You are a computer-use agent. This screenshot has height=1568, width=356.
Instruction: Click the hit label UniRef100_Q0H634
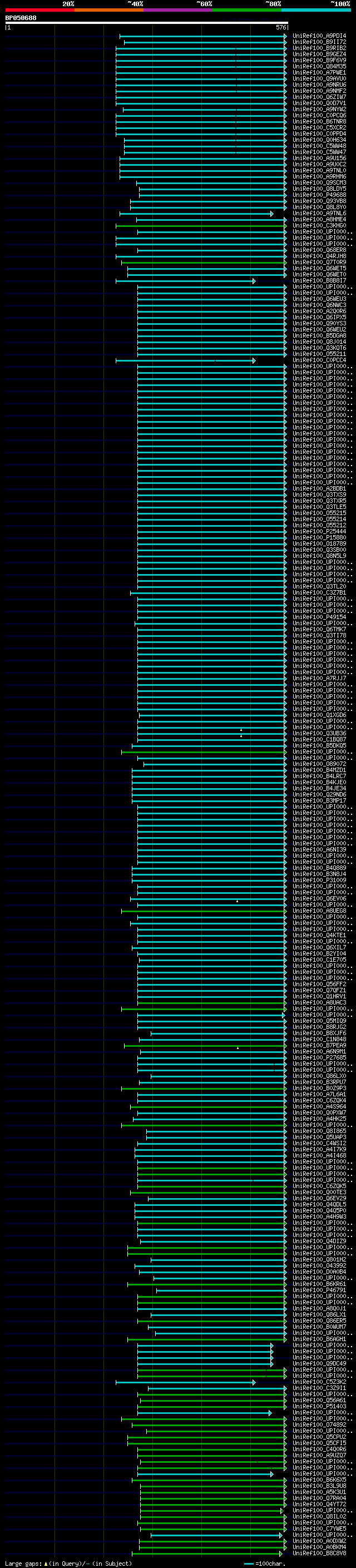click(319, 140)
